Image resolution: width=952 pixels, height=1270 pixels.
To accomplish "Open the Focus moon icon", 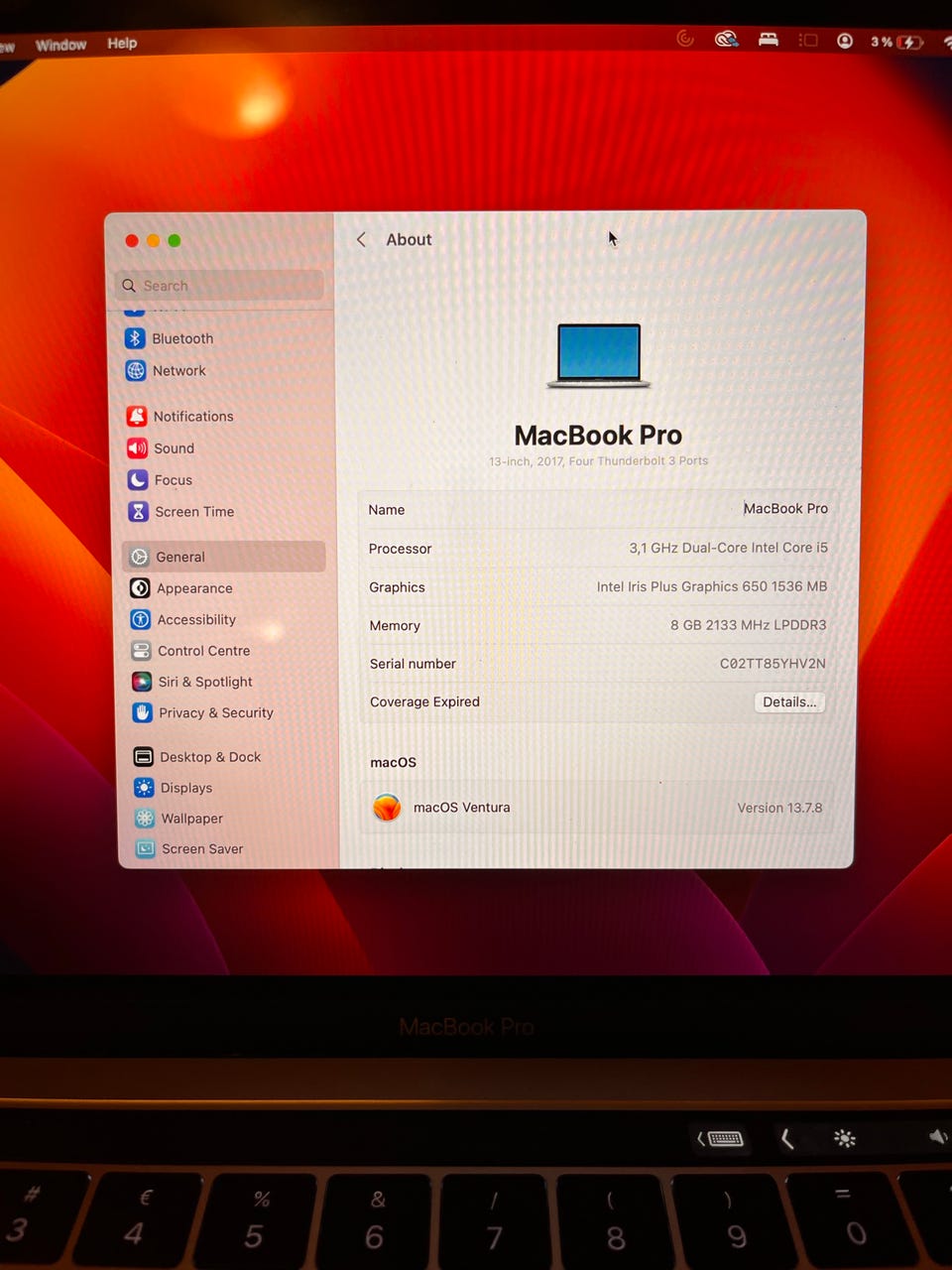I will pyautogui.click(x=138, y=480).
